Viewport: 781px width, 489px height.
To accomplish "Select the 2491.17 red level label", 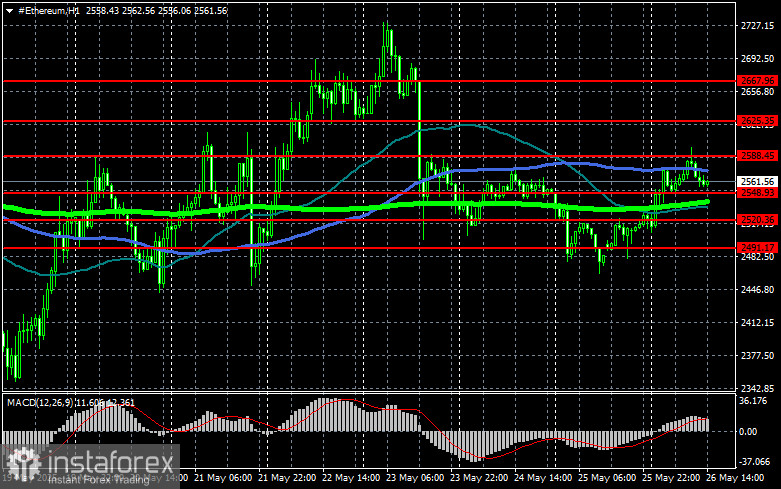I will click(x=757, y=247).
